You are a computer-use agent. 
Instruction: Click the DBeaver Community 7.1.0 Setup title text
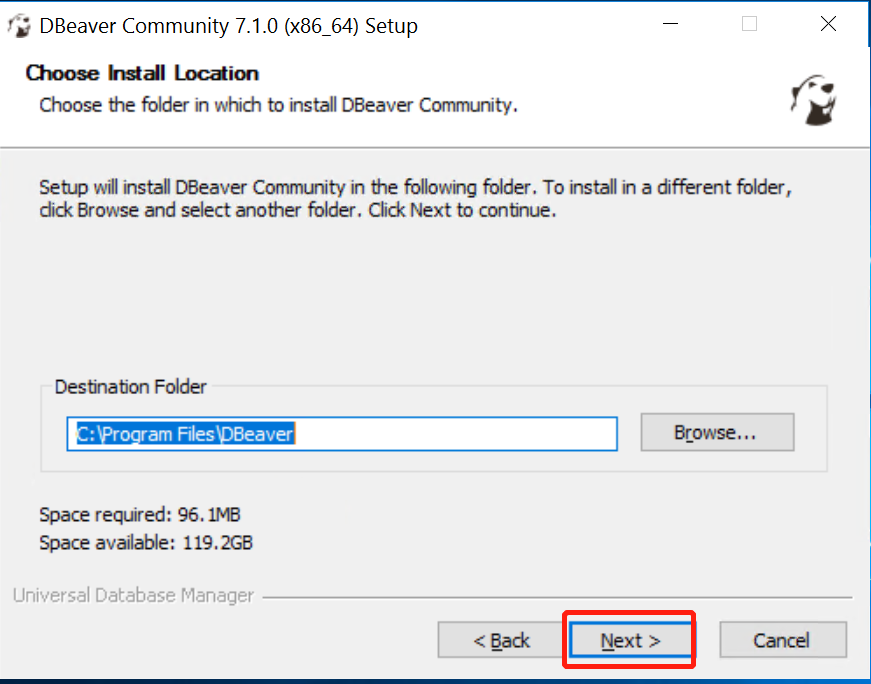click(x=226, y=25)
